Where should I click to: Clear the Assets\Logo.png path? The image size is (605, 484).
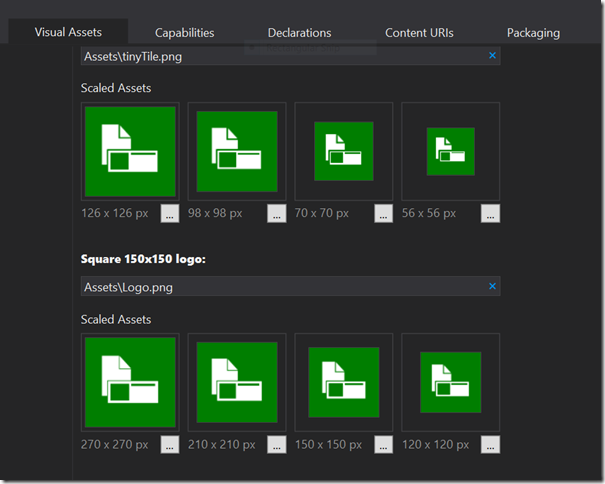[492, 286]
